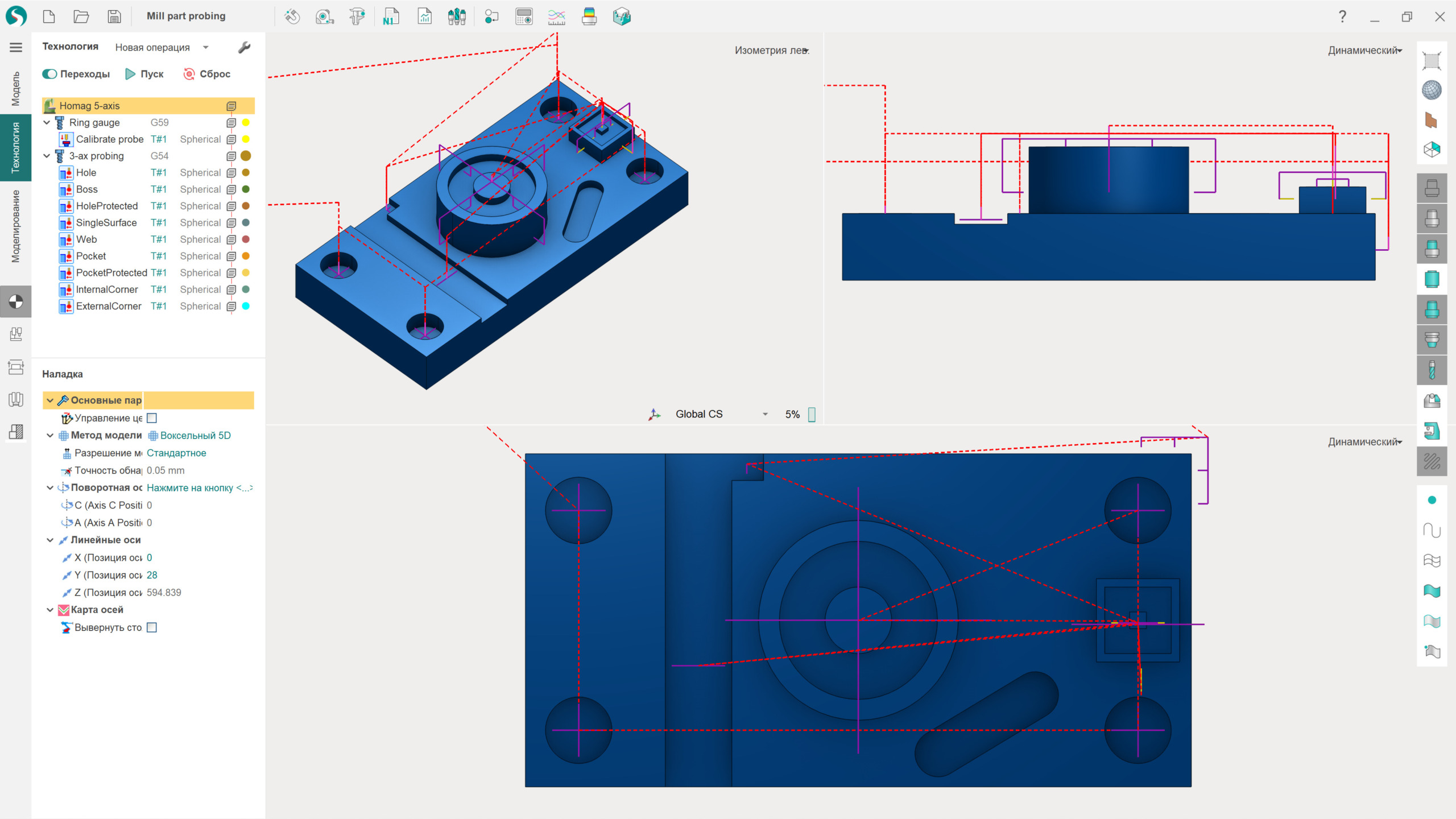The height and width of the screenshot is (819, 1456).
Task: Open the tools library drill bits icon
Action: [x=457, y=16]
